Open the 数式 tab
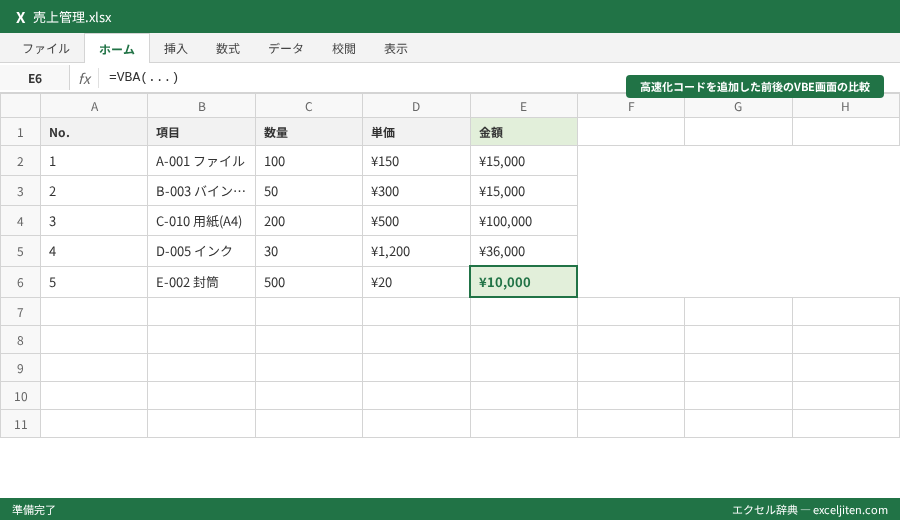This screenshot has width=900, height=520. coord(228,49)
